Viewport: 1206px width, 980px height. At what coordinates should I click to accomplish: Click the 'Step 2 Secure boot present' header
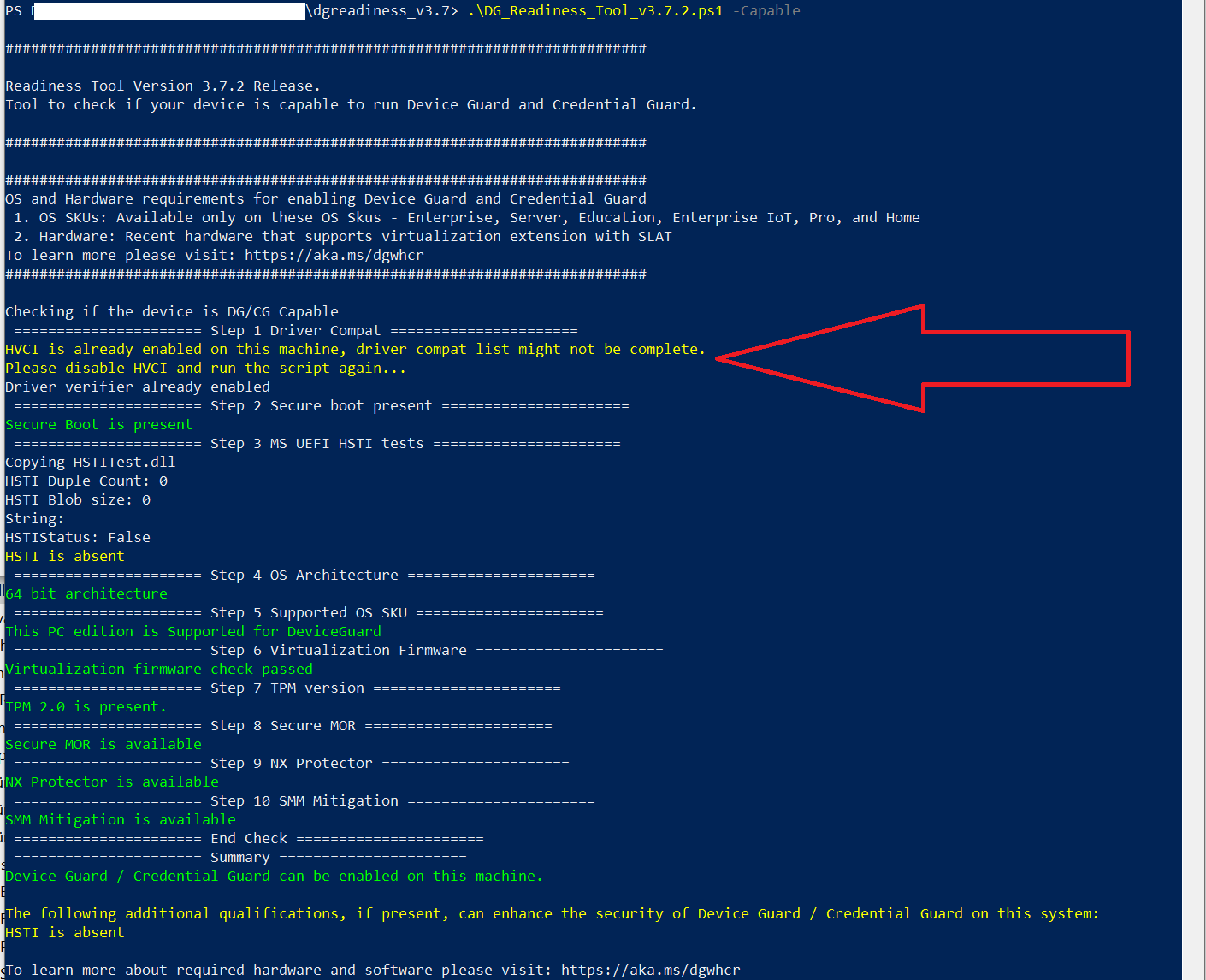point(322,405)
